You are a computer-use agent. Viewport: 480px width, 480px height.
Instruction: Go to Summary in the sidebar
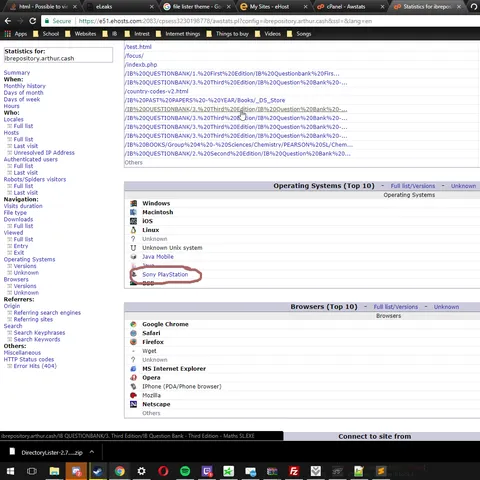(x=17, y=73)
